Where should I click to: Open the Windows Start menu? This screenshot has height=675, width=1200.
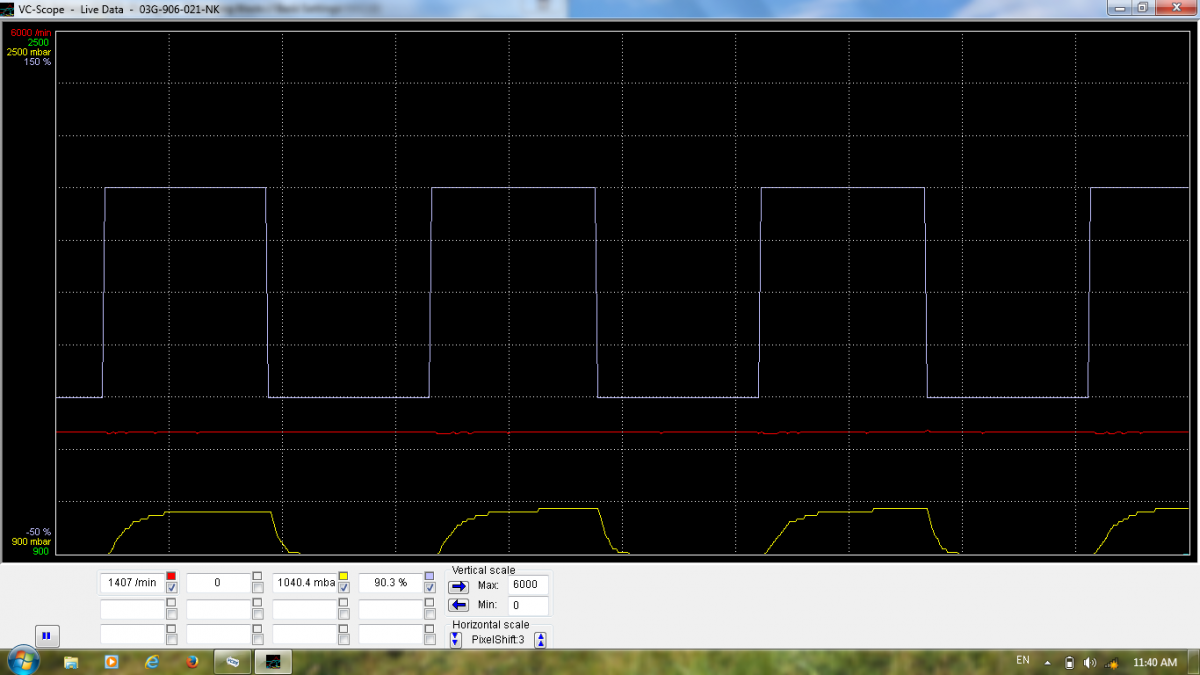pos(22,661)
